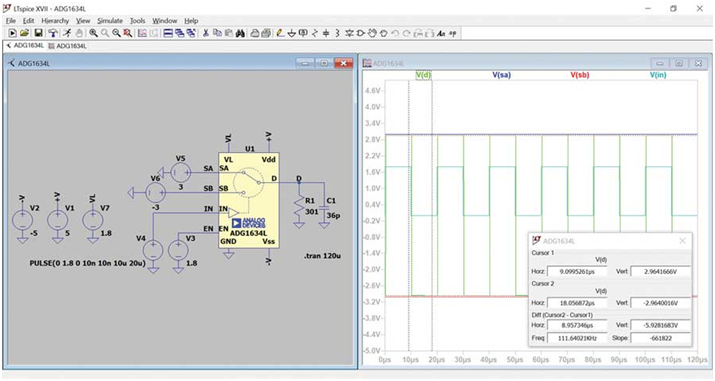This screenshot has width=715, height=381.
Task: Click Cursor 1 Horz value field
Action: [577, 272]
